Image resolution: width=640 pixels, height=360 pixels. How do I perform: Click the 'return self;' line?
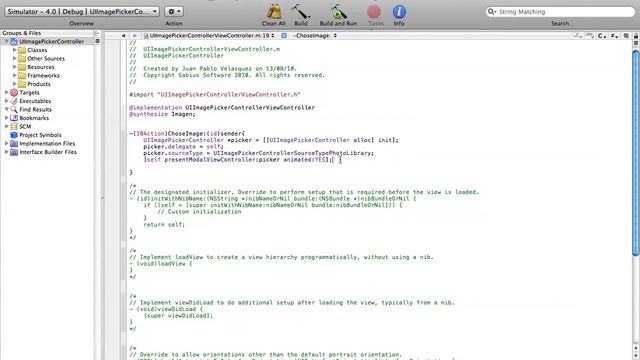point(164,224)
